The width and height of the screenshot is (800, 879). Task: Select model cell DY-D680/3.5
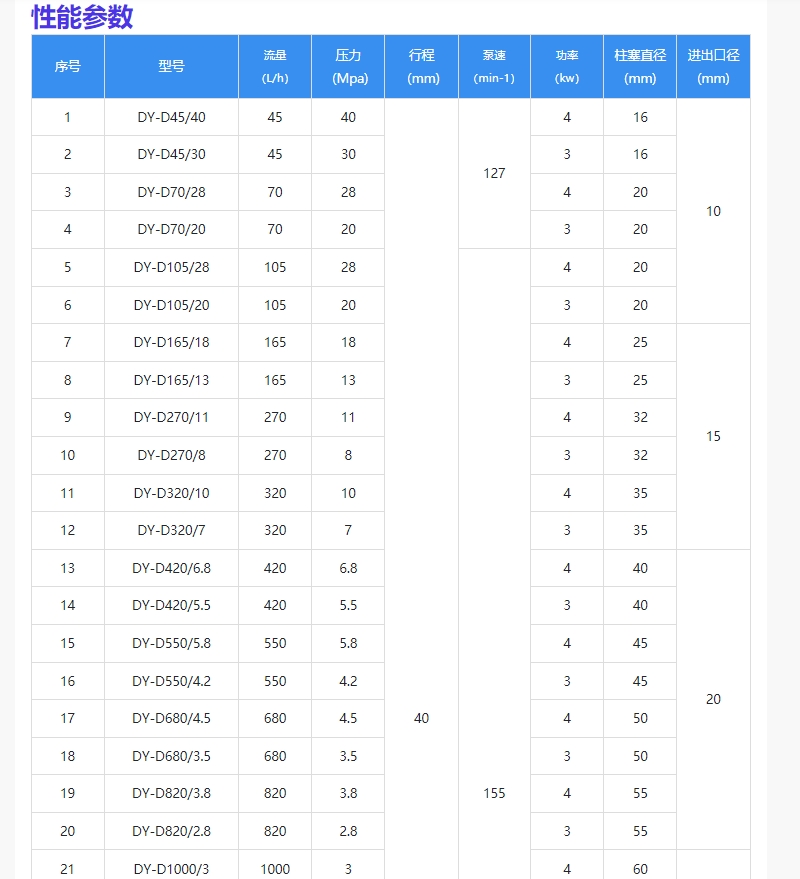[x=172, y=756]
